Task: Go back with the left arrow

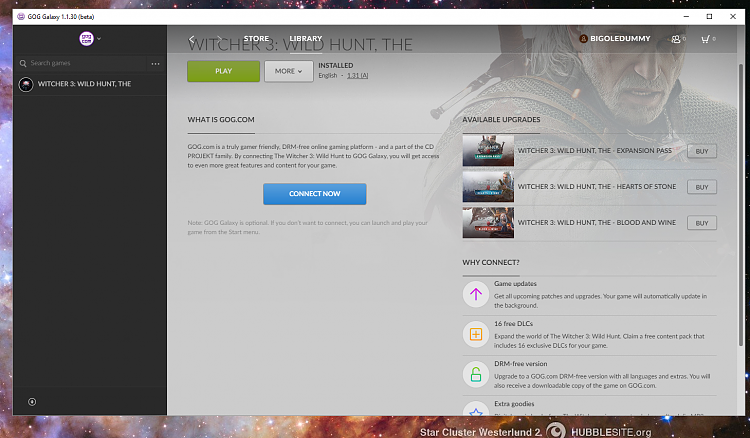Action: [192, 39]
